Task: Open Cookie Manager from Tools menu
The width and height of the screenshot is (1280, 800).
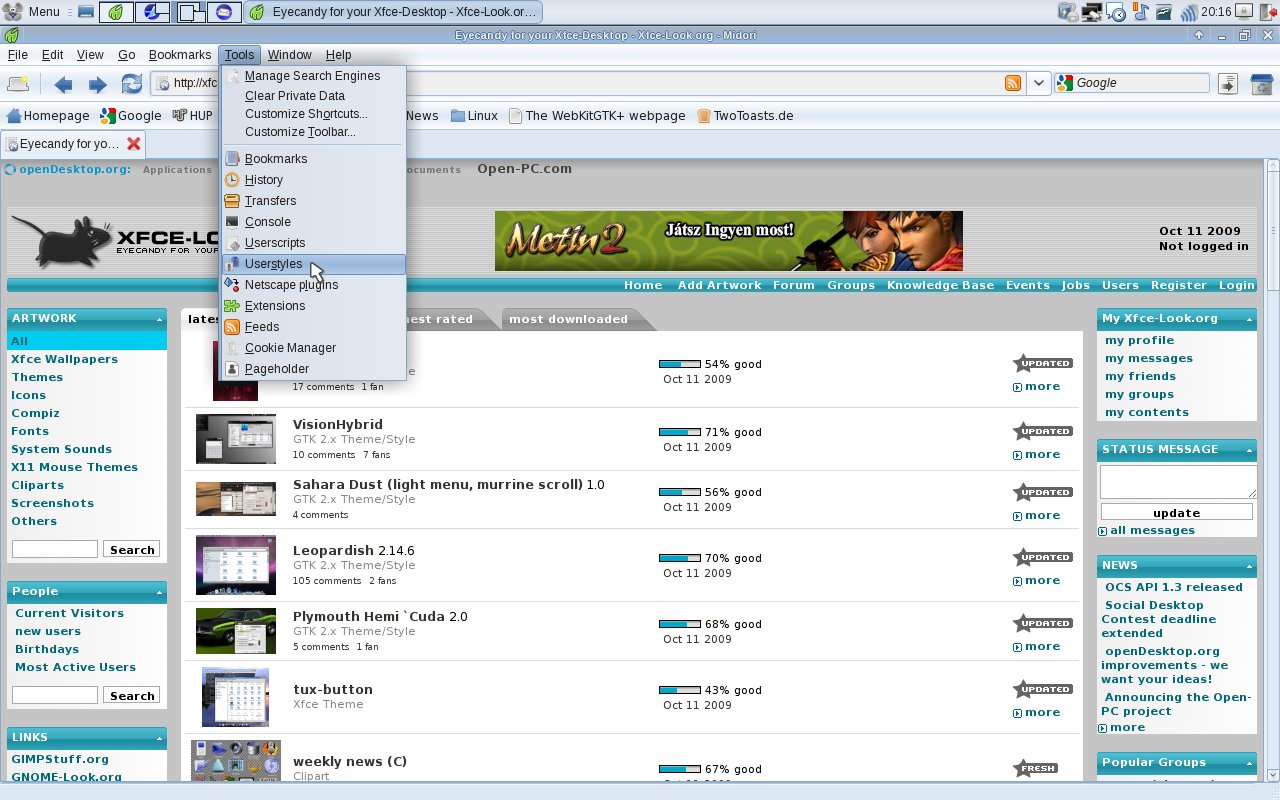Action: coord(313,348)
